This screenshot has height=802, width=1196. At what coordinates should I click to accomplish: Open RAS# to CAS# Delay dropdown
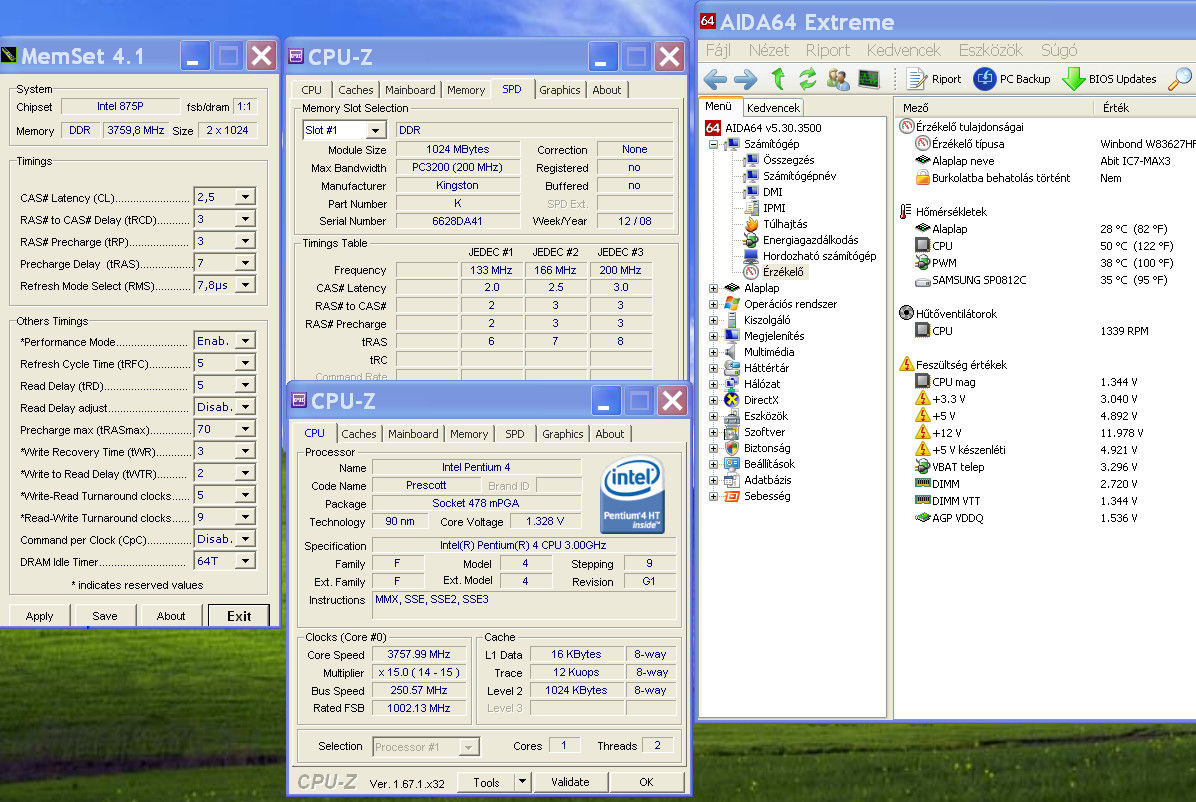click(x=245, y=219)
